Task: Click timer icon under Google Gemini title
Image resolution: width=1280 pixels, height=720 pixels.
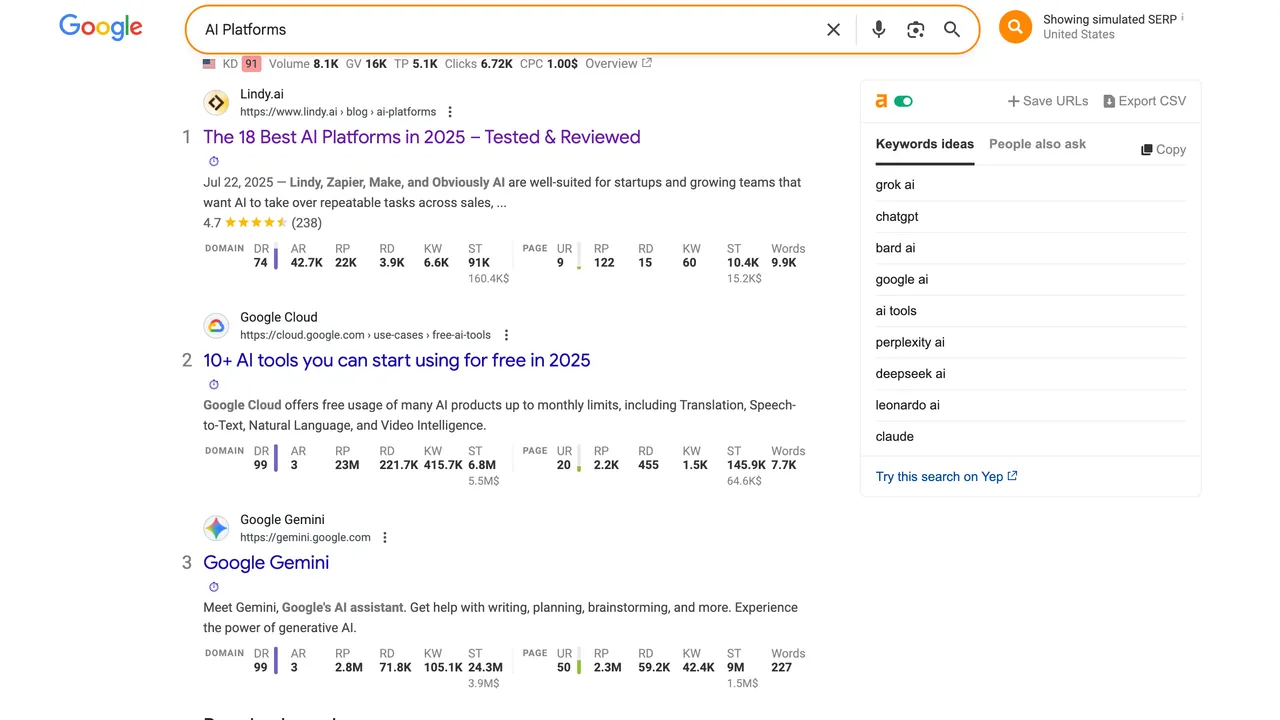Action: [x=213, y=587]
